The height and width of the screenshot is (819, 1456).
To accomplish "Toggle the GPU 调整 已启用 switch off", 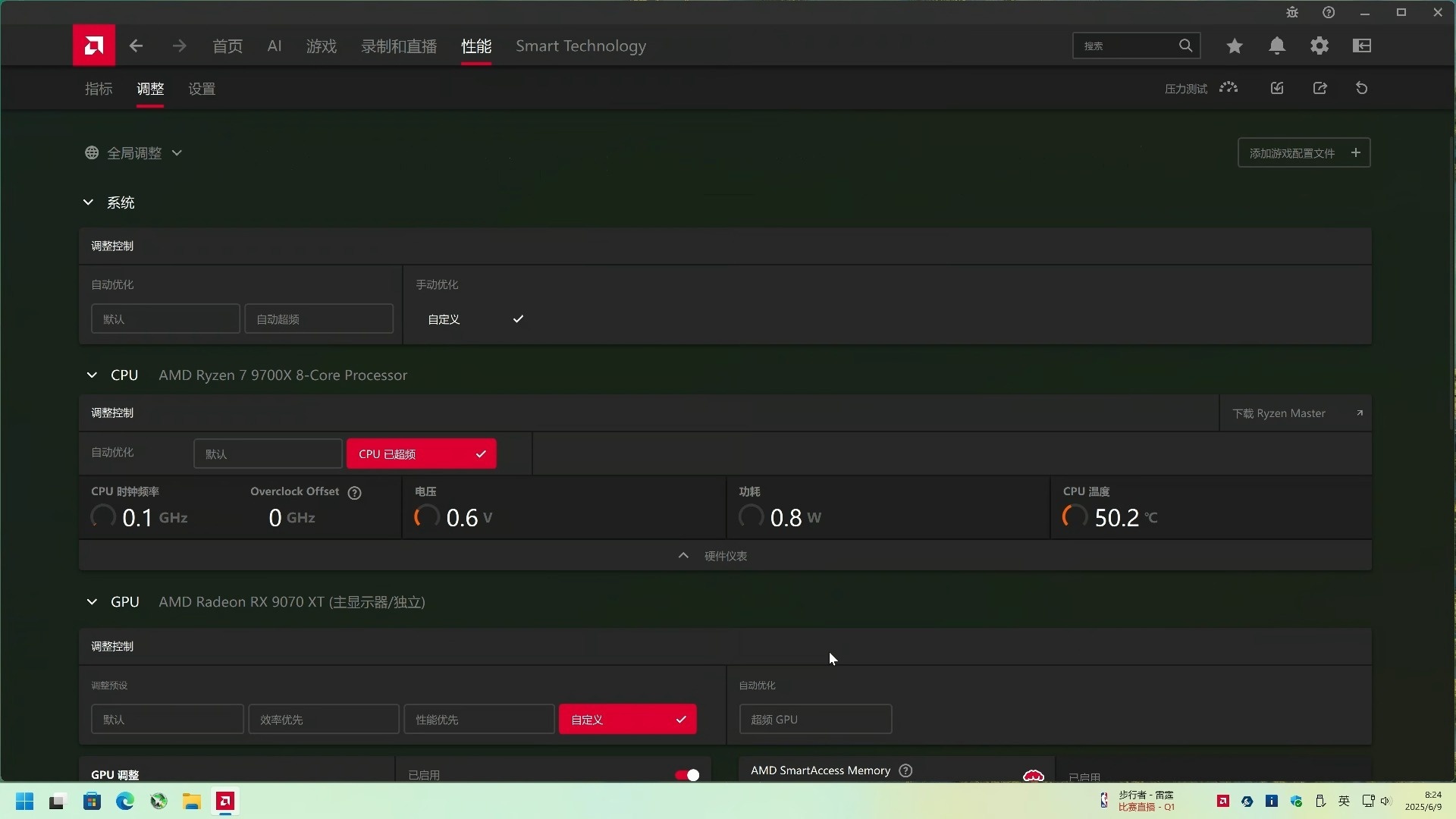I will pyautogui.click(x=686, y=775).
